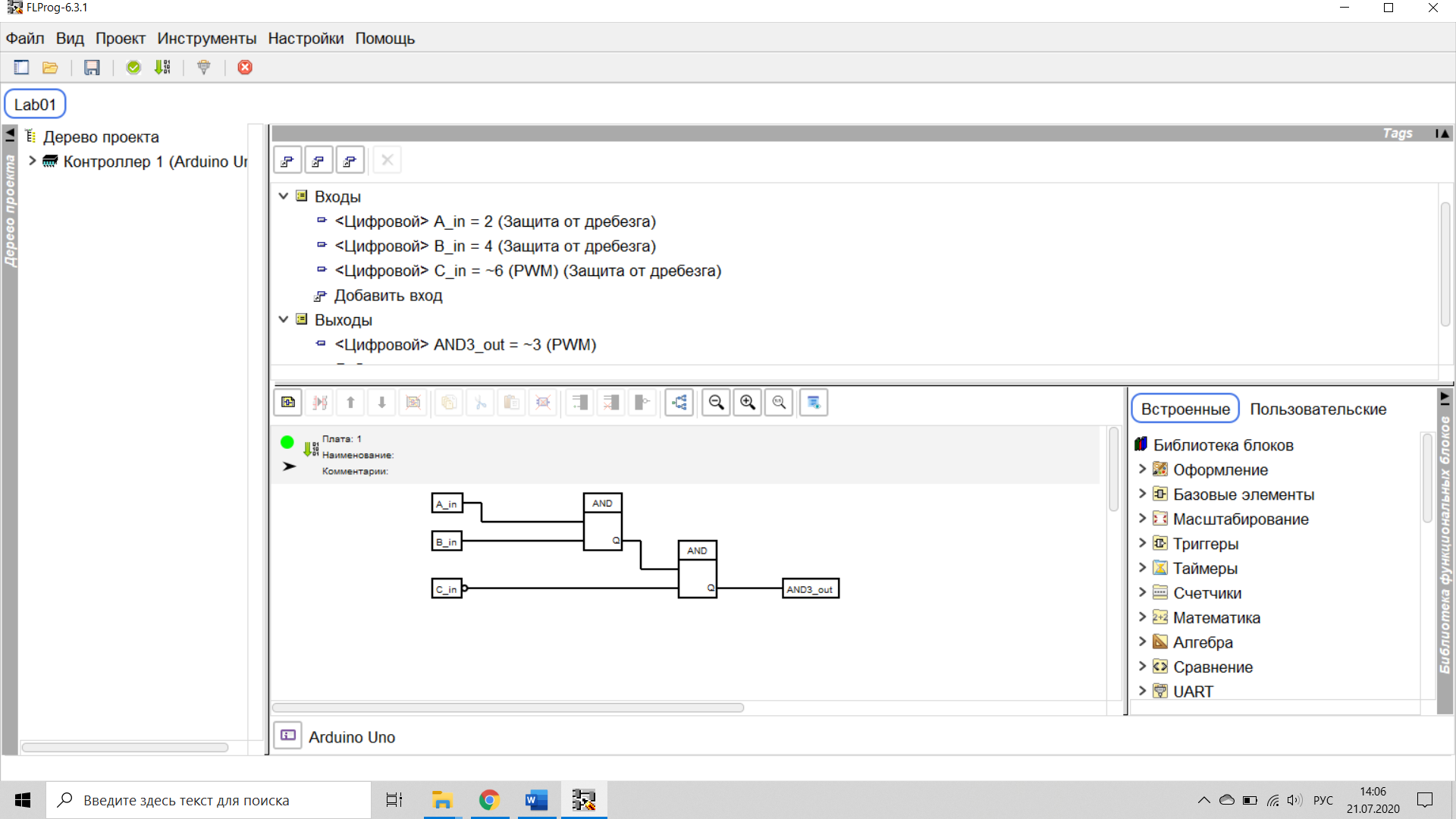
Task: Click the insert new board icon
Action: (288, 403)
